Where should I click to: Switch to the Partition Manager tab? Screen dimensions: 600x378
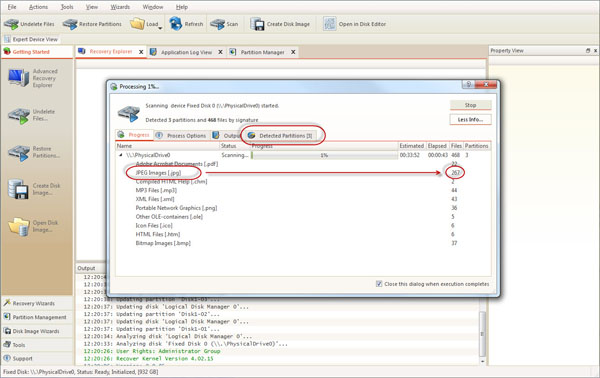262,52
